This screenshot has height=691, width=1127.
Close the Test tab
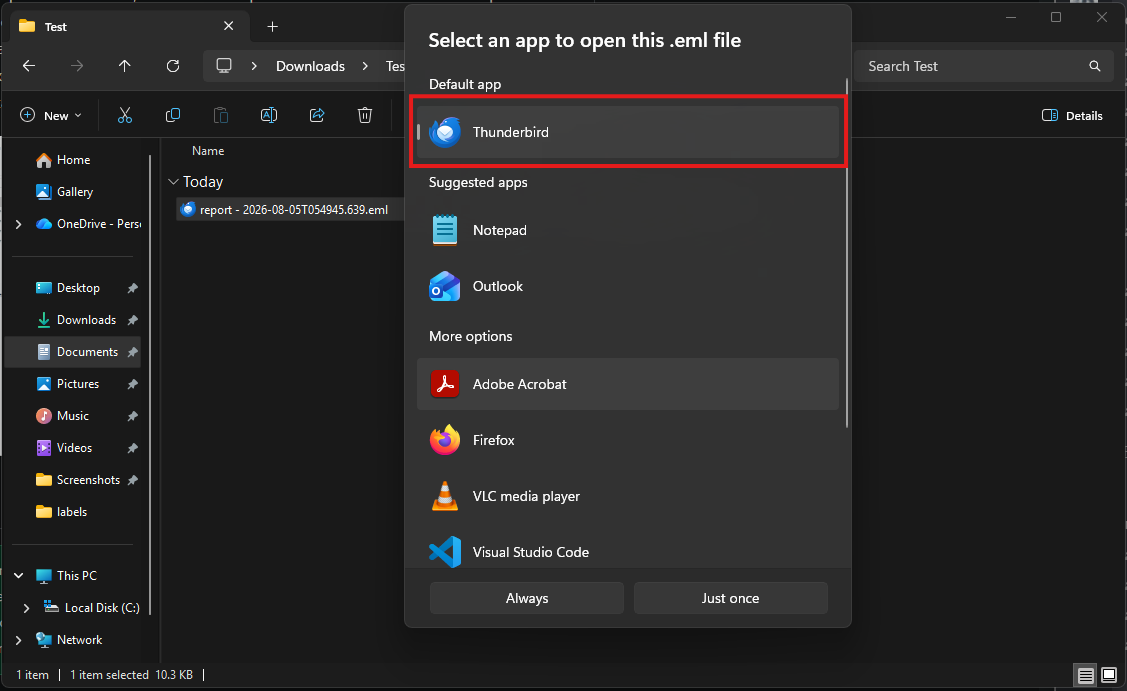point(229,26)
